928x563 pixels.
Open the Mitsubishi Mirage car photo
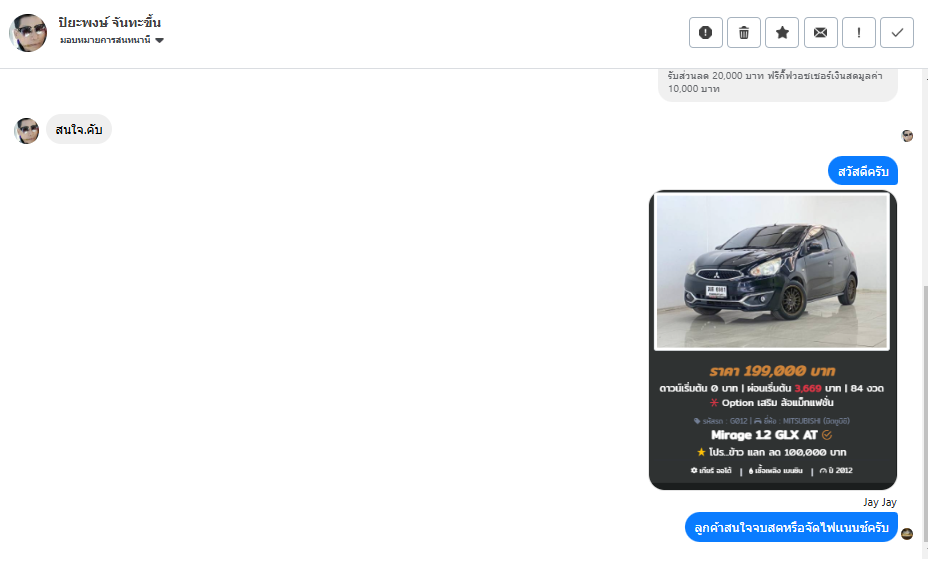(772, 271)
